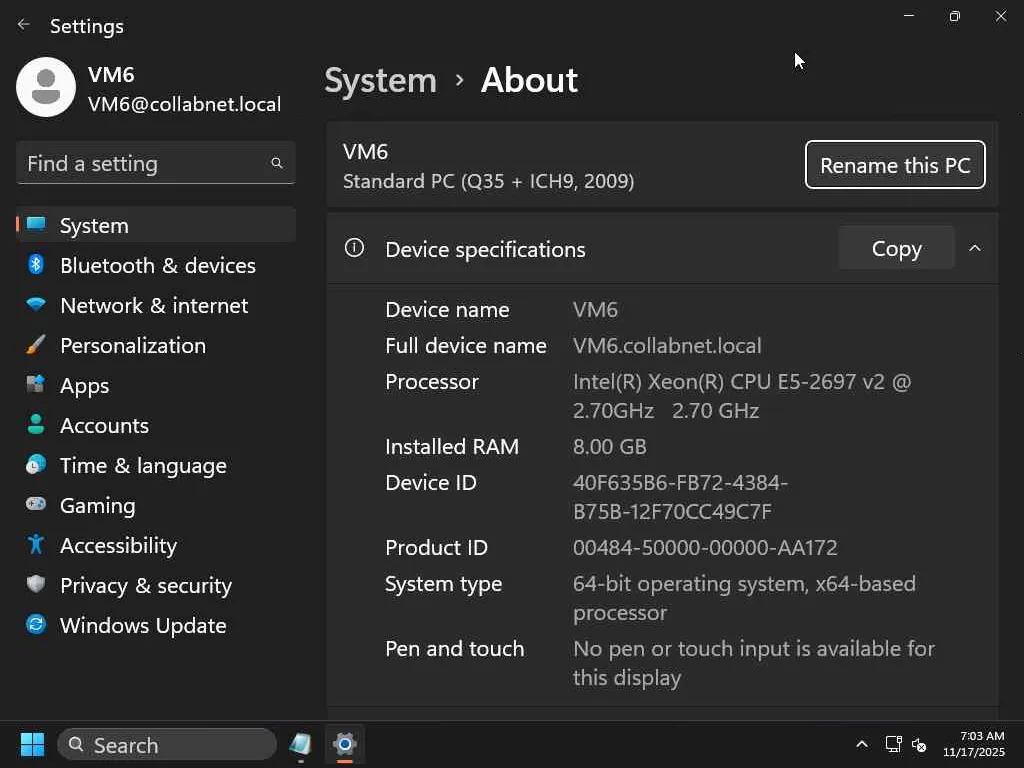
Task: Click the Rename this PC button
Action: [895, 165]
